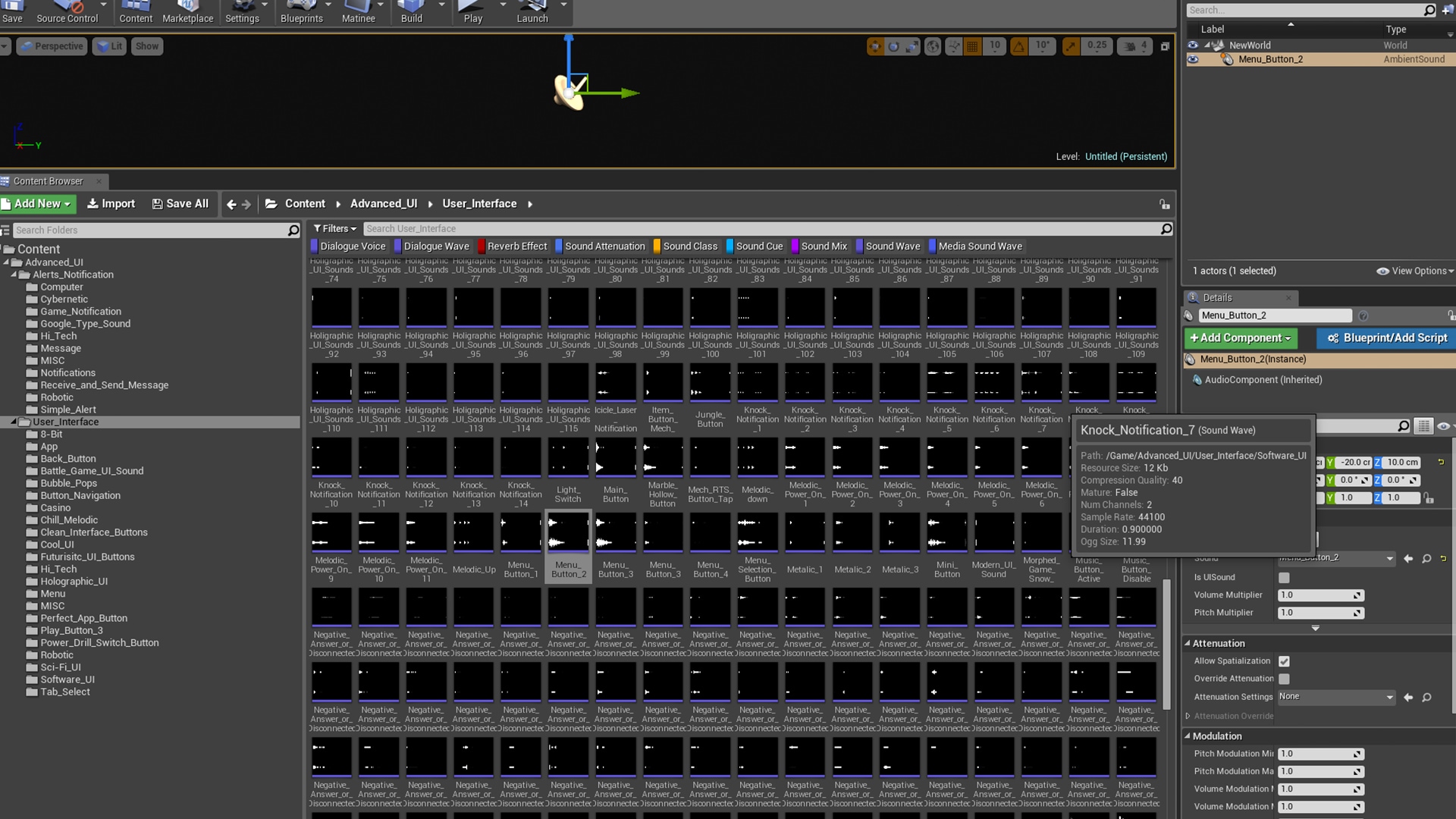Lock the Content Browser panel
Viewport: 1456px width, 819px height.
[1164, 204]
